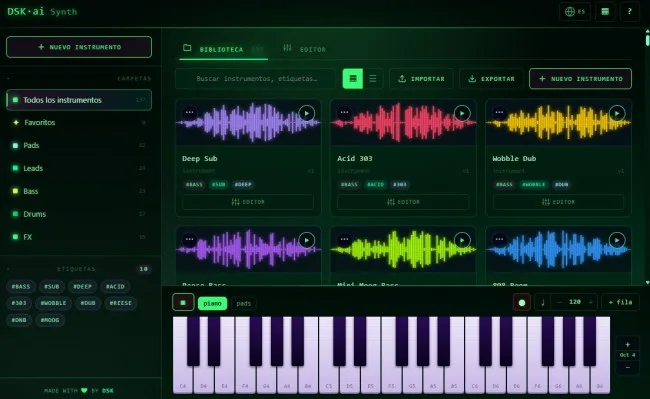Screen dimensions: 650x399
Task: Toggle the #WOBBLE tag filter in sidebar
Action: [x=53, y=303]
